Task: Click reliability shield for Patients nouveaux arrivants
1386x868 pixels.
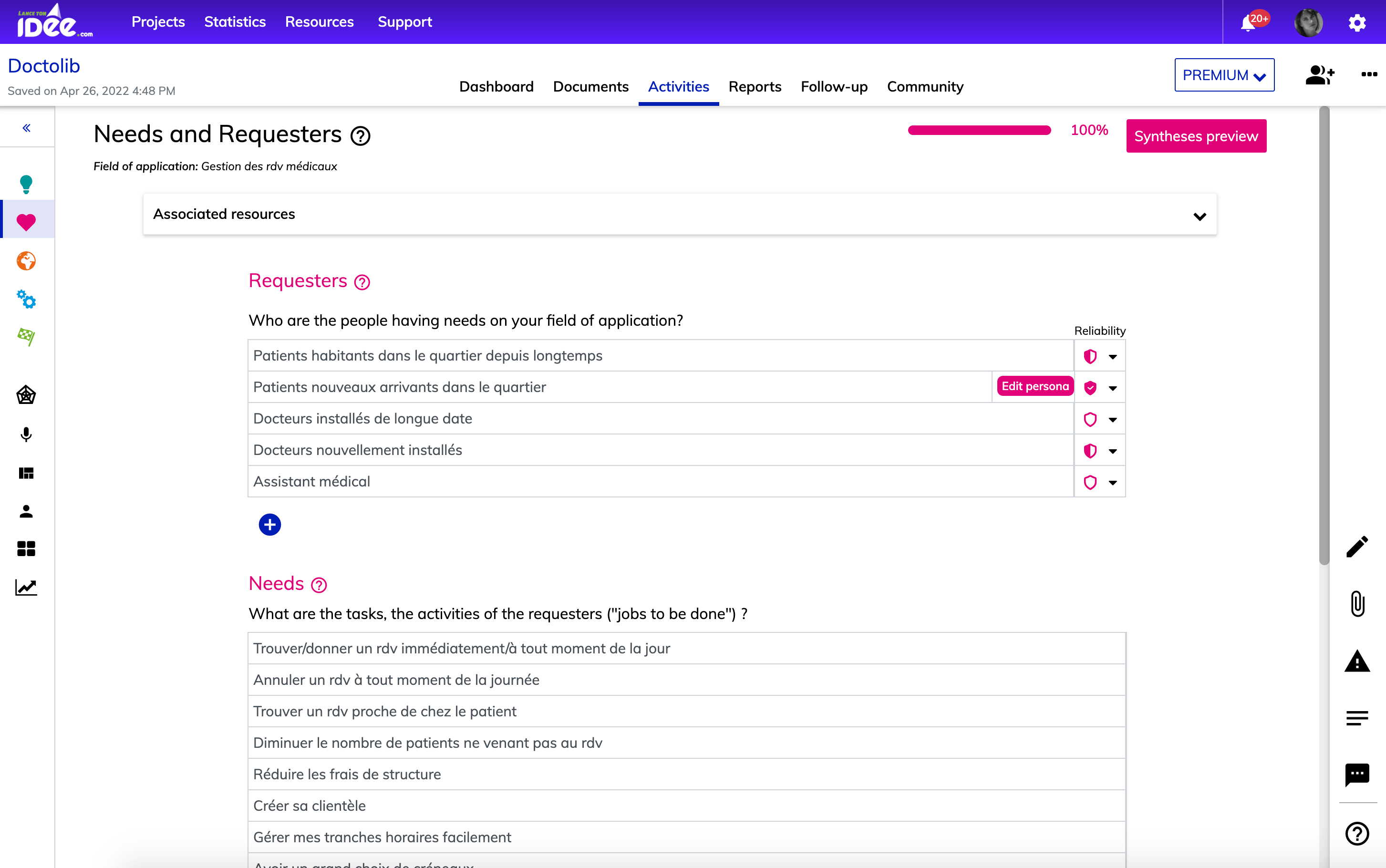Action: [1090, 388]
